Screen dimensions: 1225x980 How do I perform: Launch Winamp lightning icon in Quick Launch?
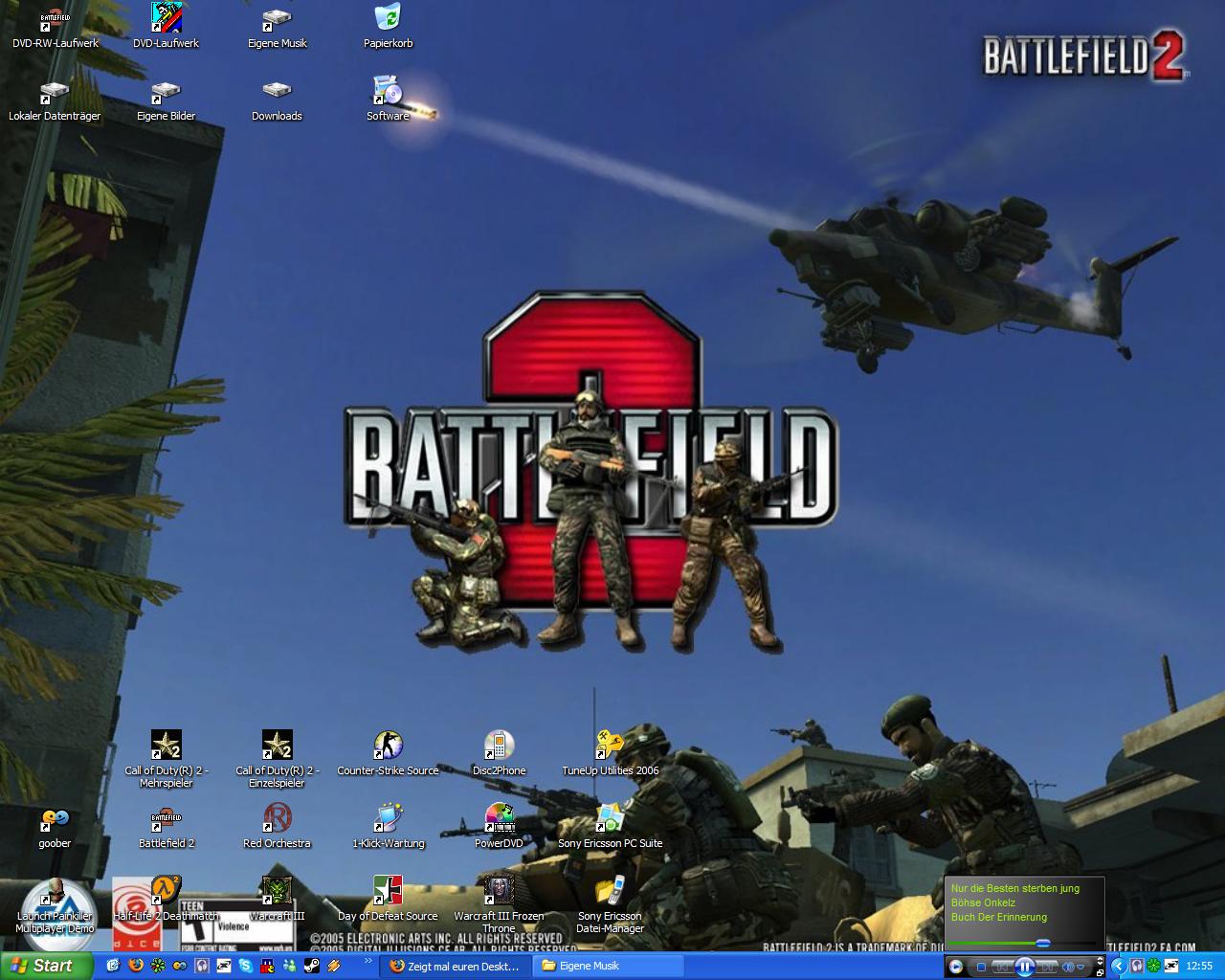pos(334,966)
